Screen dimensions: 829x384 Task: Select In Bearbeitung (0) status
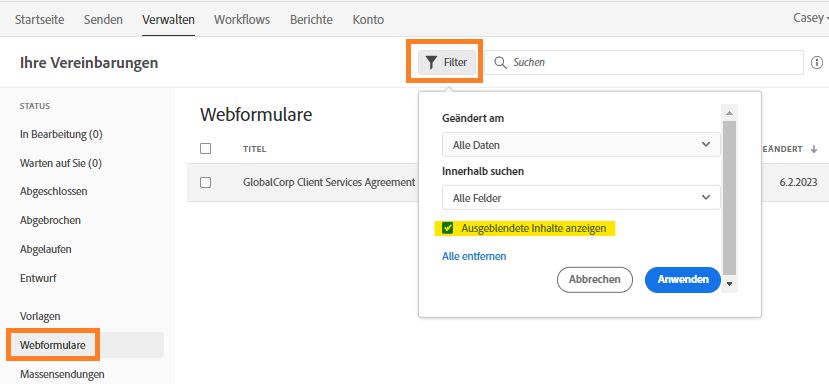pyautogui.click(x=61, y=134)
